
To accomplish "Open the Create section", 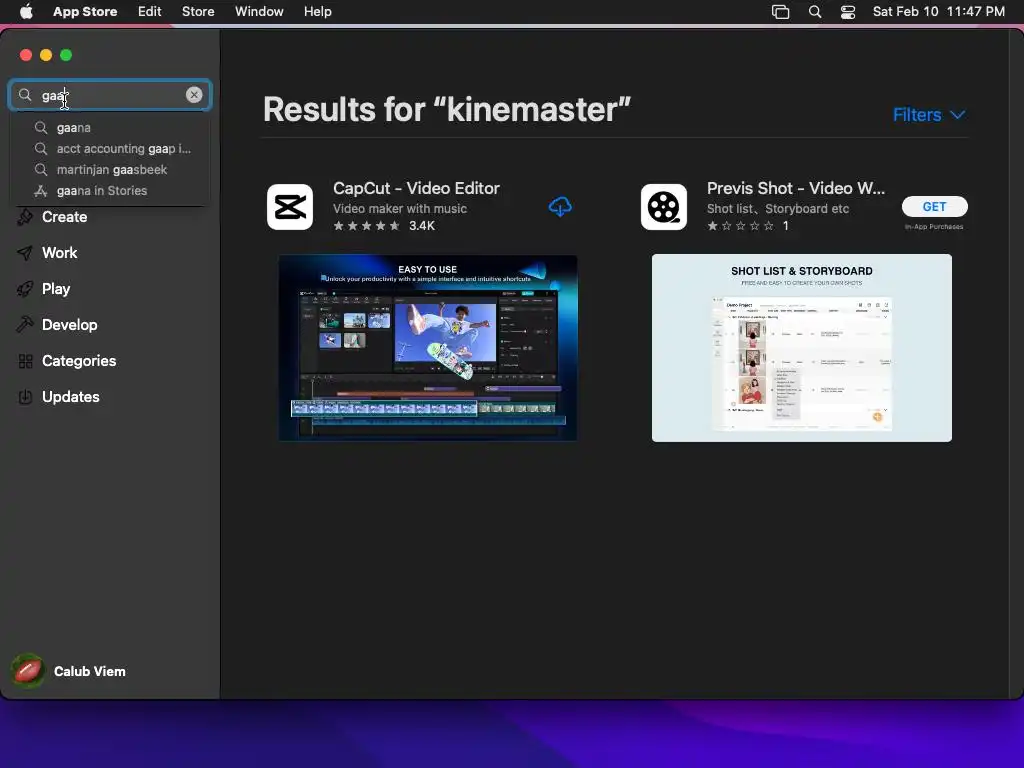I will pos(64,217).
